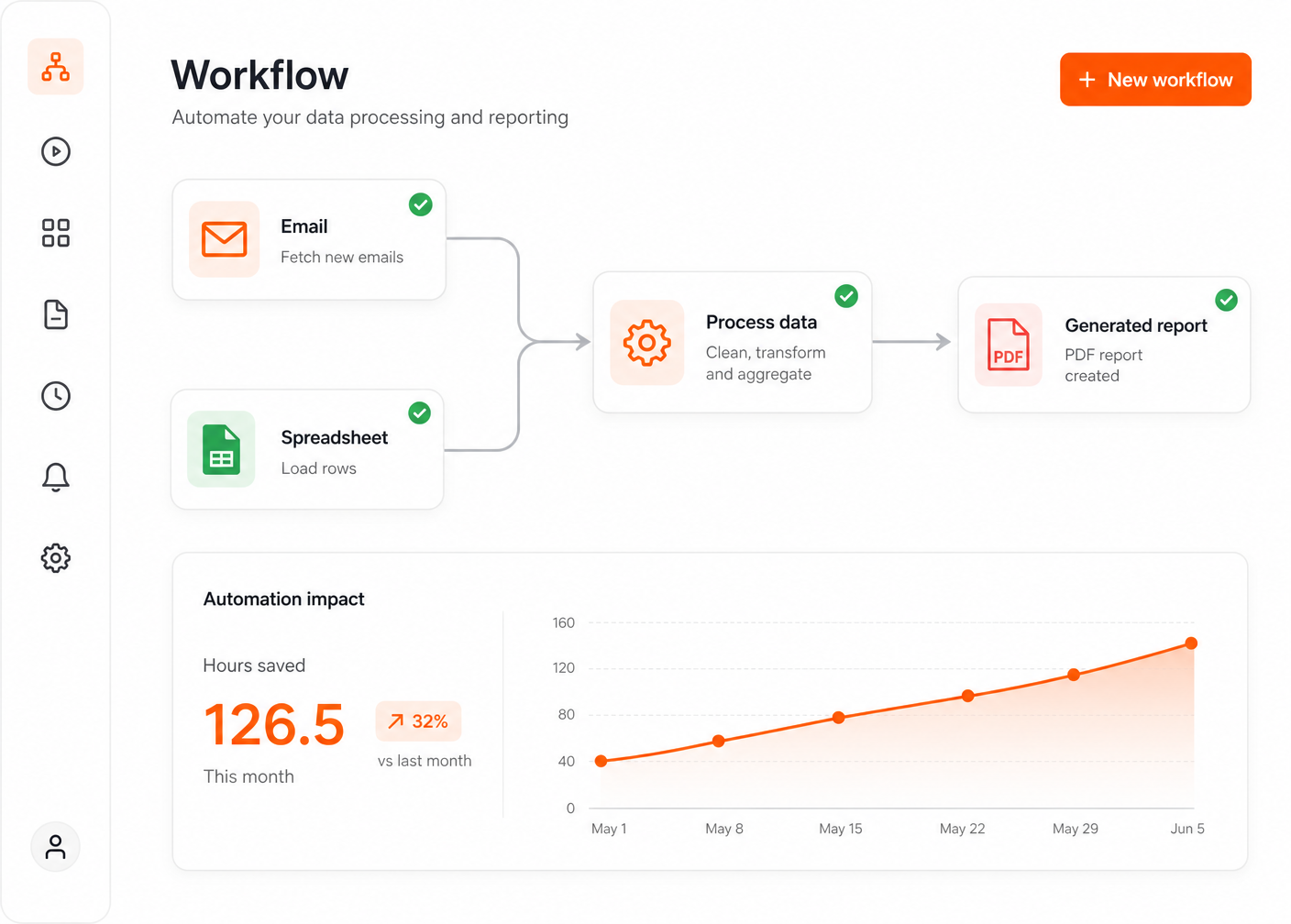Open the dashboard grid icon
This screenshot has height=924, width=1291.
[x=56, y=233]
